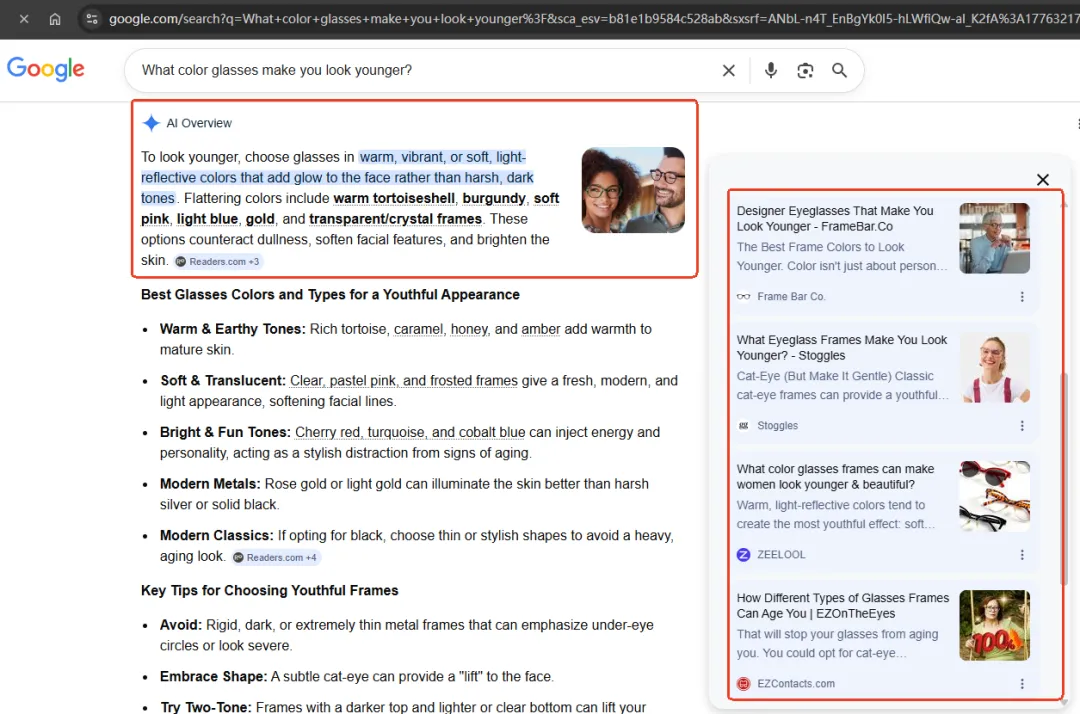Click the ZEELOOL purple favicon
The width and height of the screenshot is (1080, 714).
[x=744, y=555]
